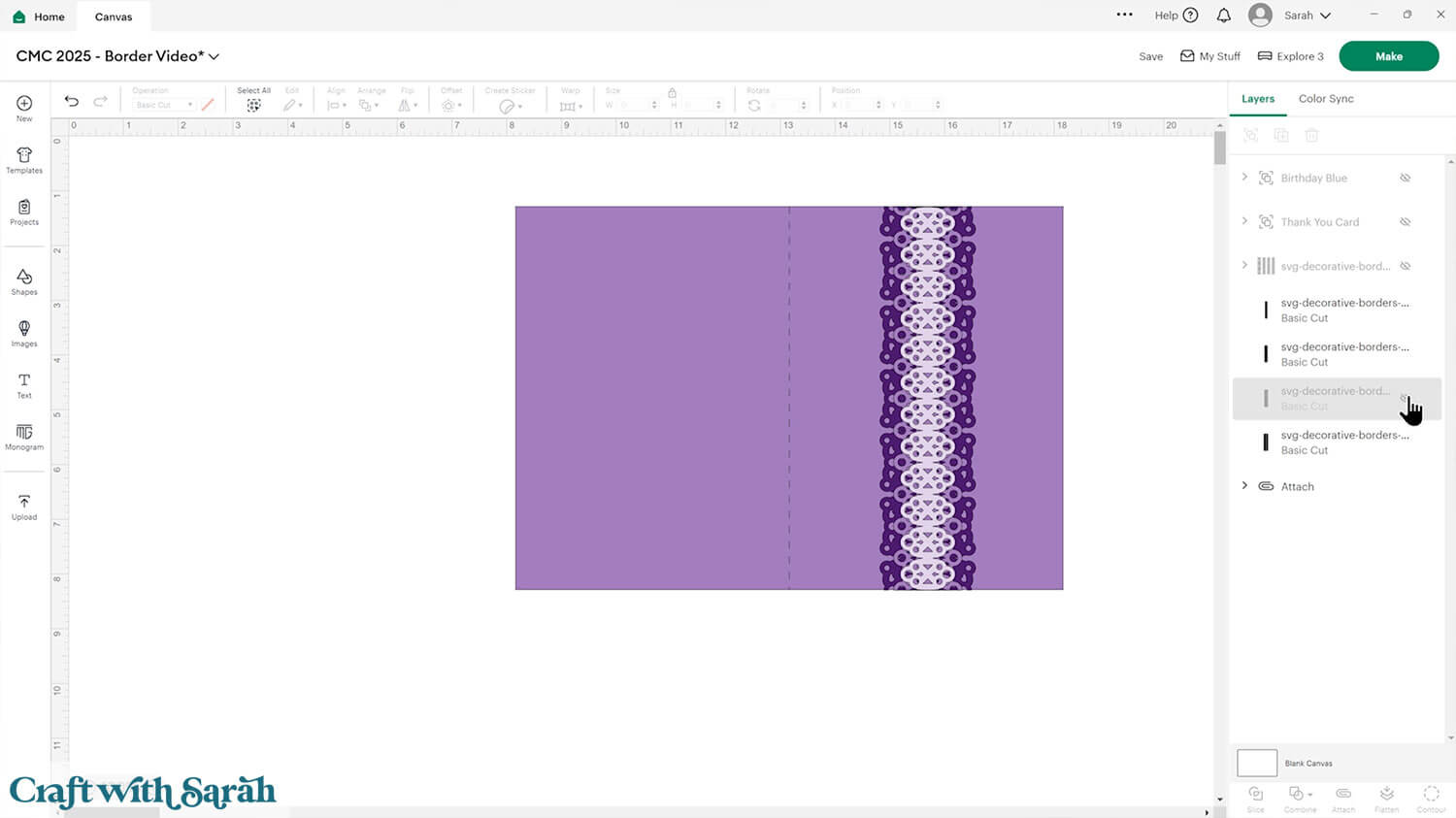The width and height of the screenshot is (1456, 818).
Task: Open the Images library
Action: point(24,333)
